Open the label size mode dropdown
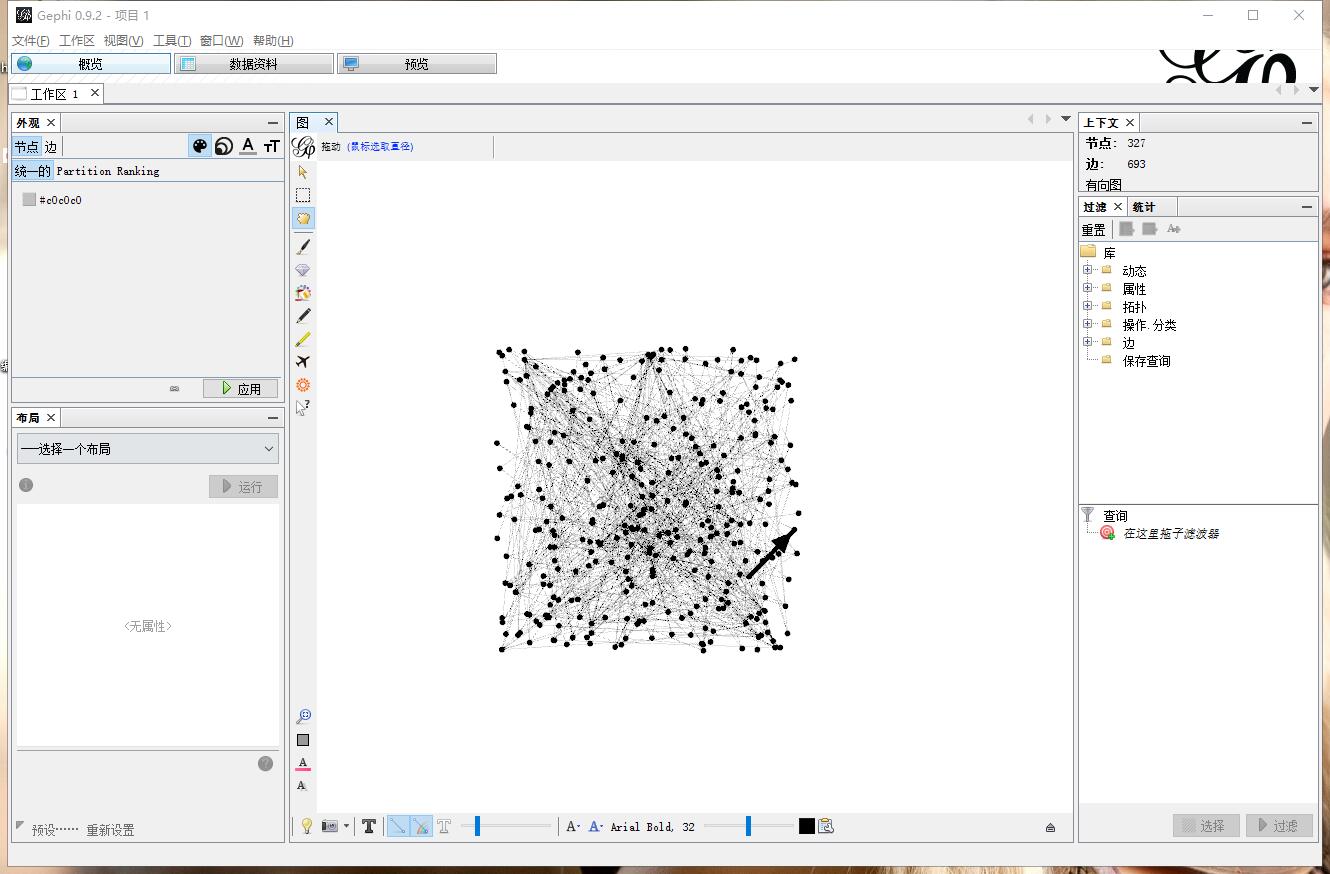 pyautogui.click(x=573, y=826)
